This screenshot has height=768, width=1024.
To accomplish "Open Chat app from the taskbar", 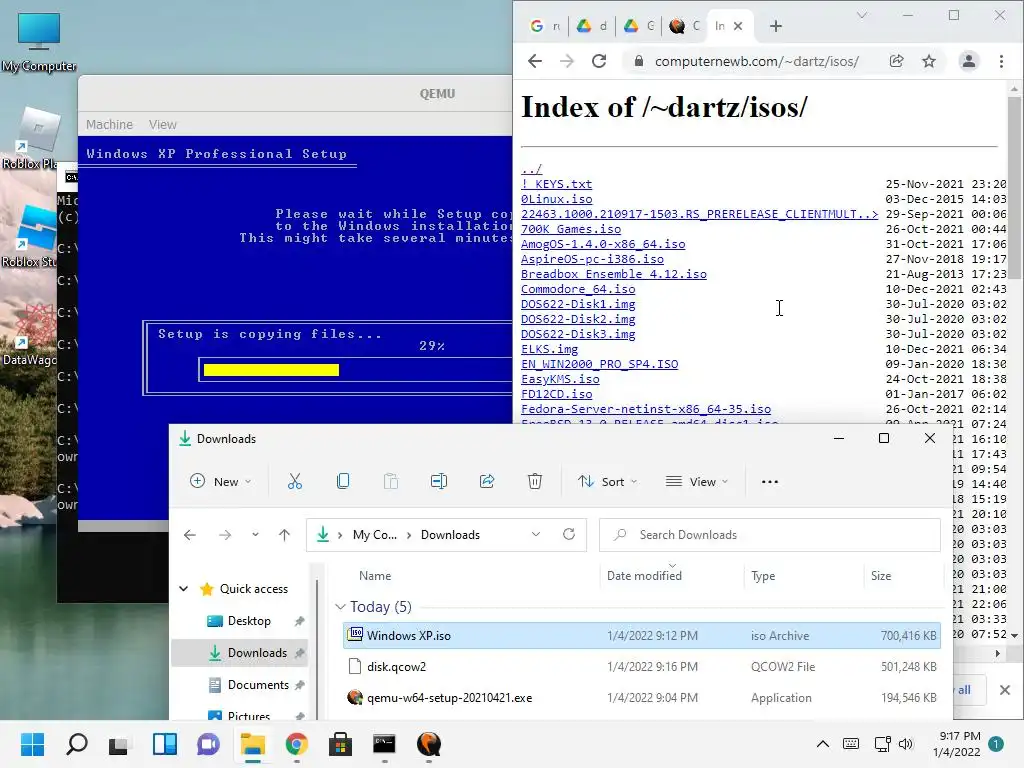I will (x=208, y=744).
